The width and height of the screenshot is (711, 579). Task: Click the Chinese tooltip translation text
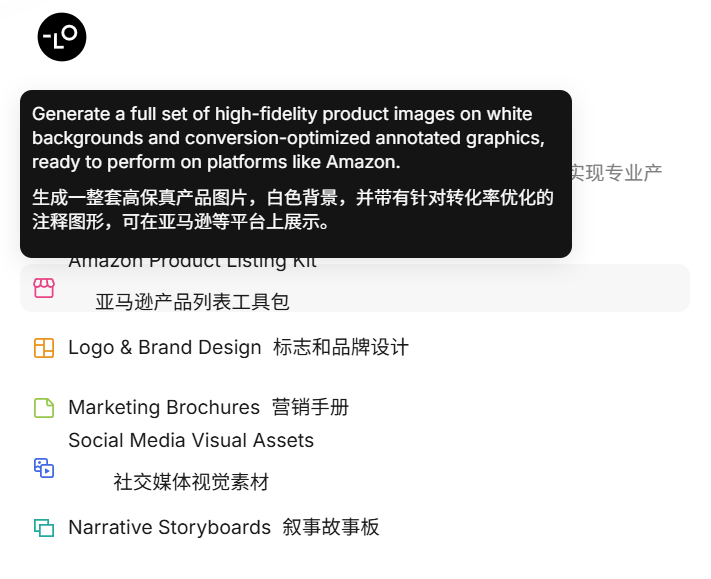pyautogui.click(x=293, y=209)
